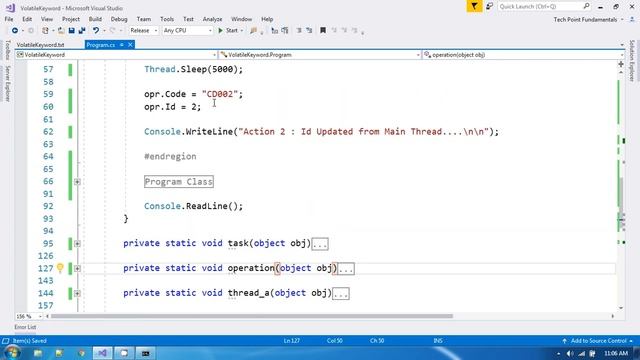This screenshot has height=360, width=640.
Task: Undo the last edit via toolbar
Action: point(96,31)
